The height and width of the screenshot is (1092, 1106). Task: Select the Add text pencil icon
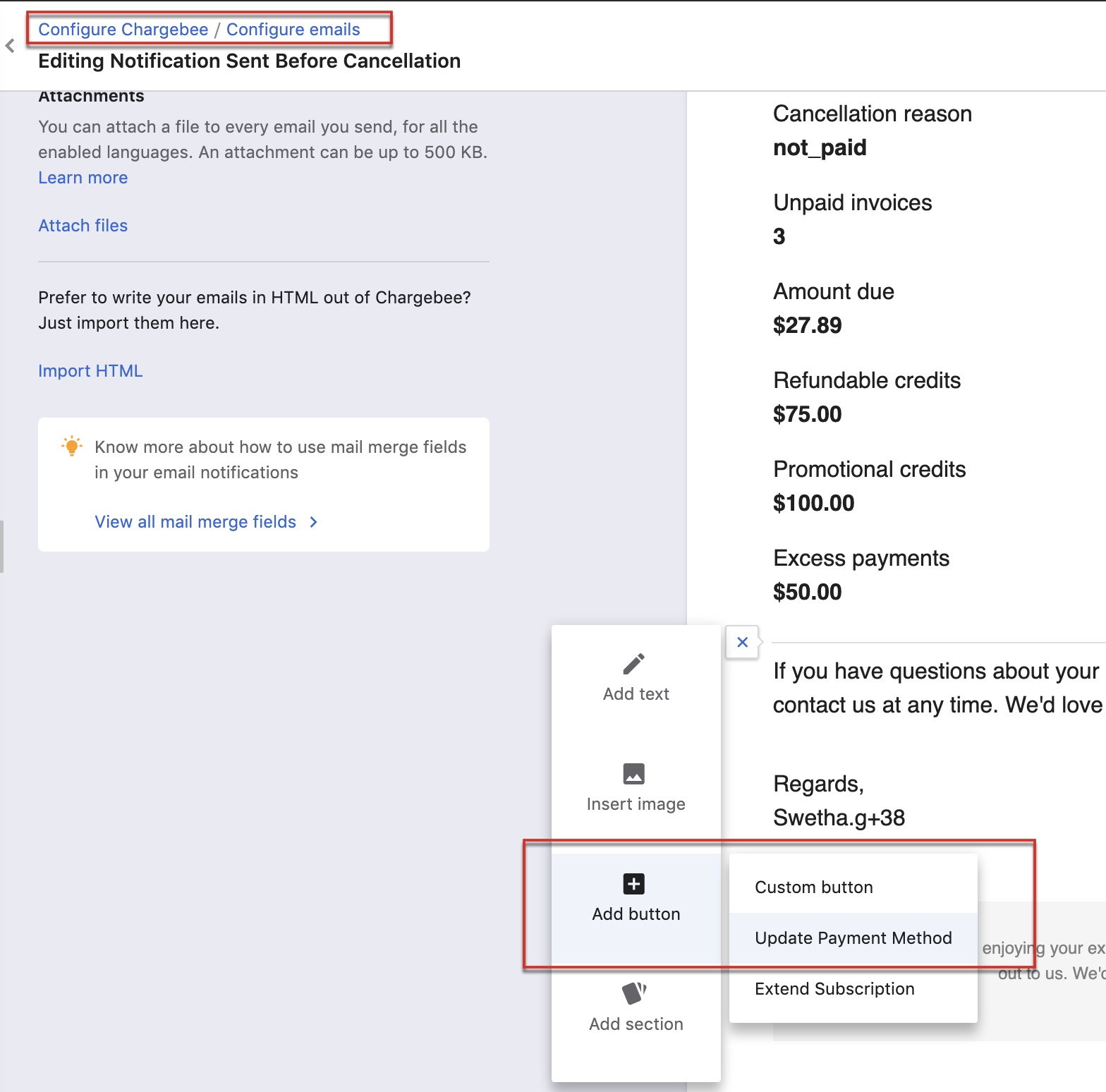point(633,664)
